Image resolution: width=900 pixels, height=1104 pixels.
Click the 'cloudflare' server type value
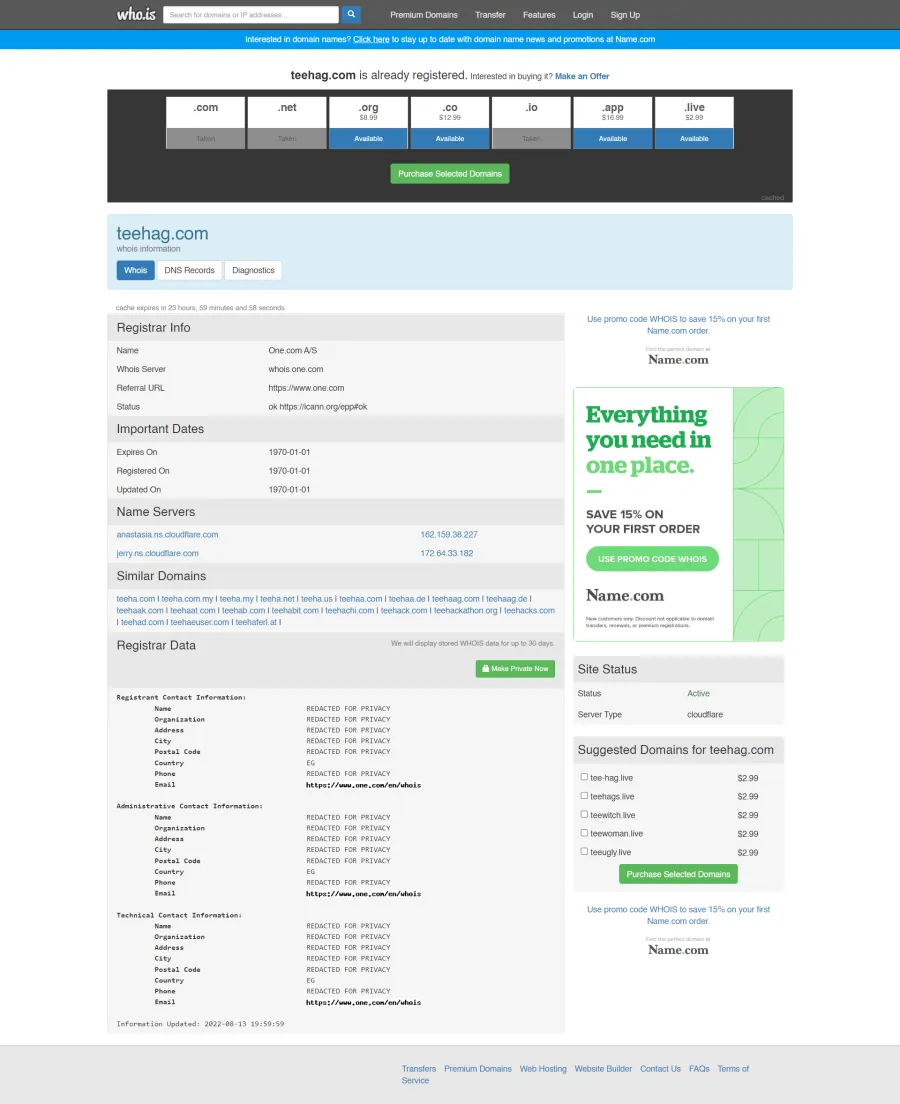(705, 715)
